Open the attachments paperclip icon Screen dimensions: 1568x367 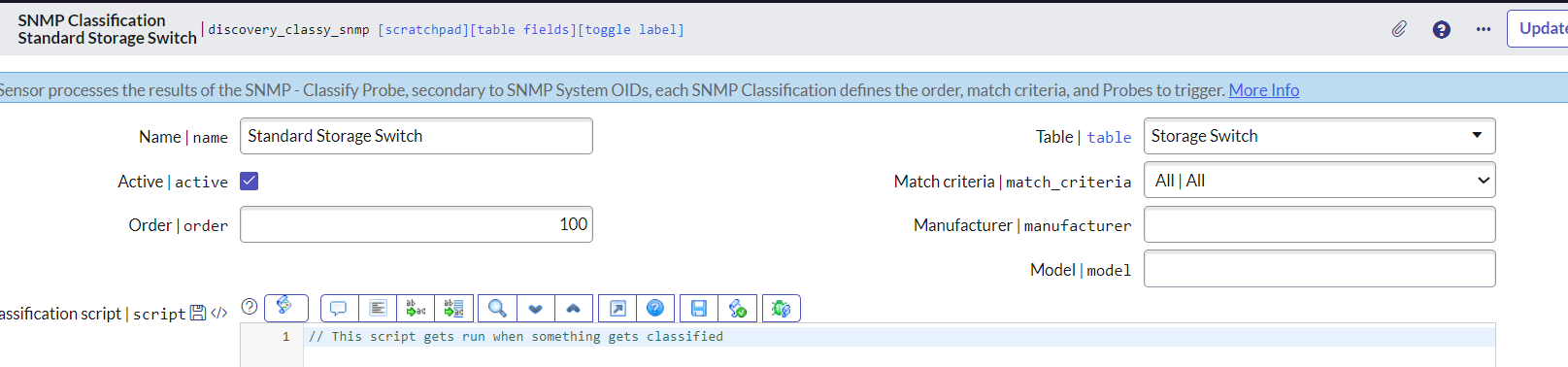[x=1398, y=29]
